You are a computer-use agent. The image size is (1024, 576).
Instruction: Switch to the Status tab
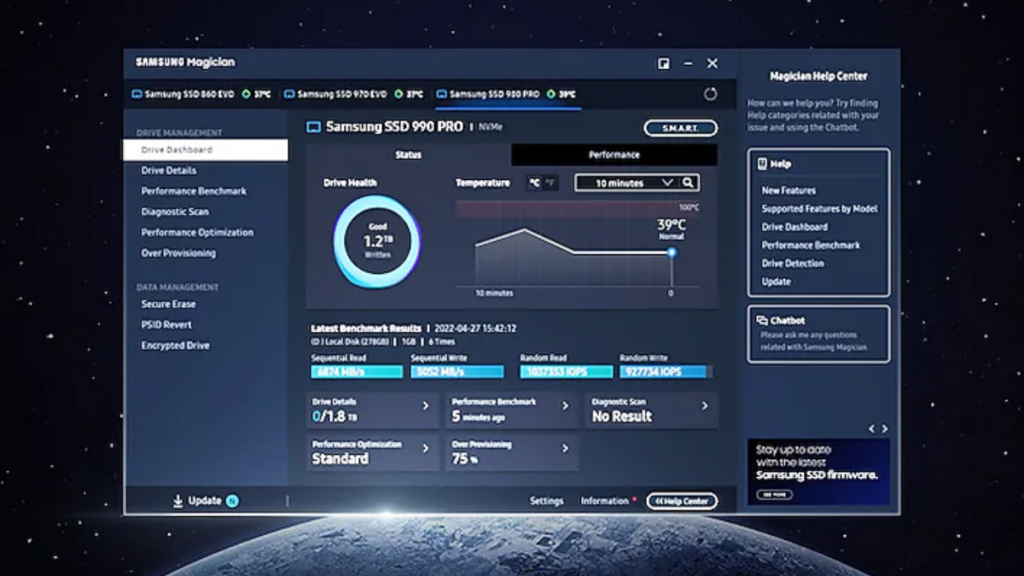[408, 155]
